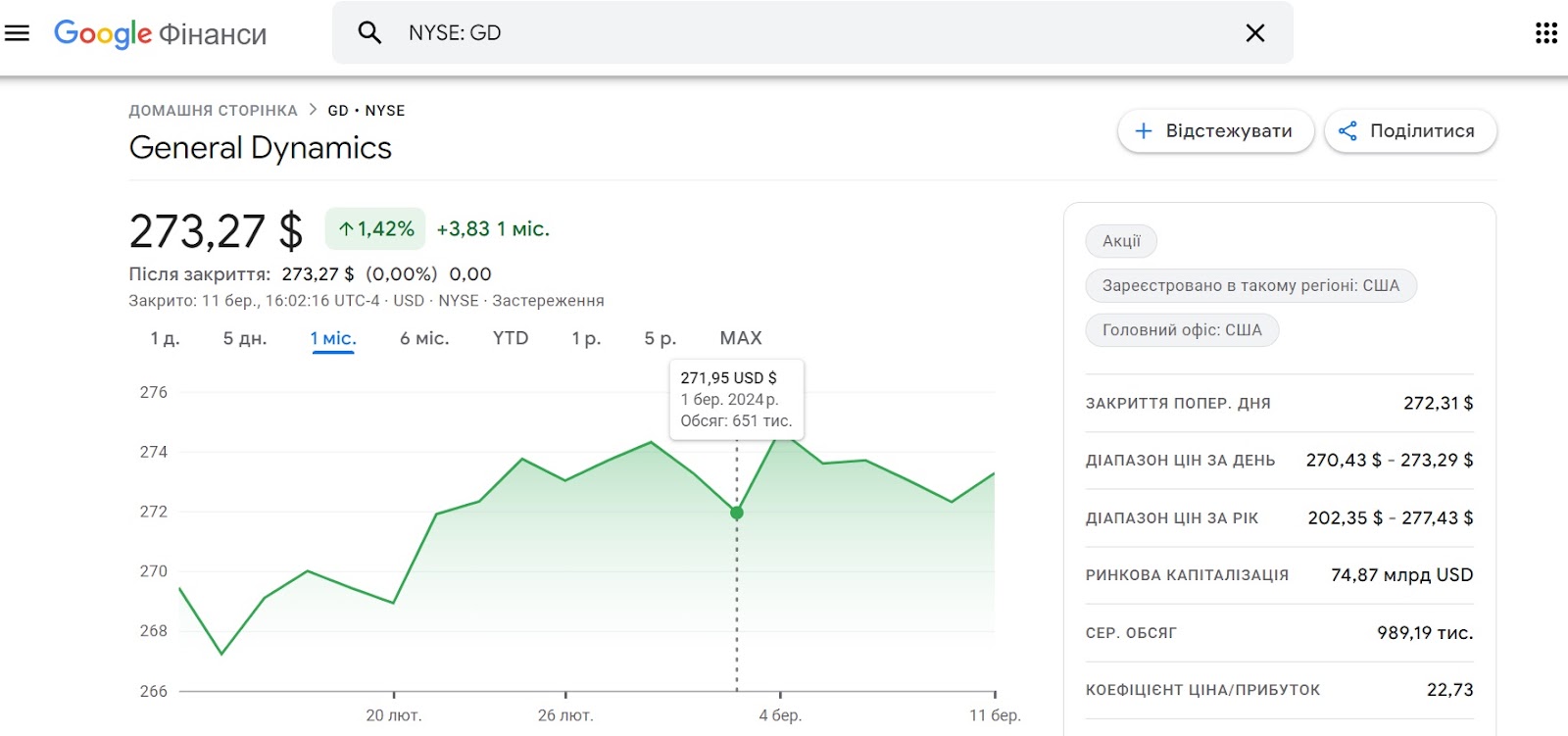Select the 1 р. chart range
1568x736 pixels.
pyautogui.click(x=586, y=338)
